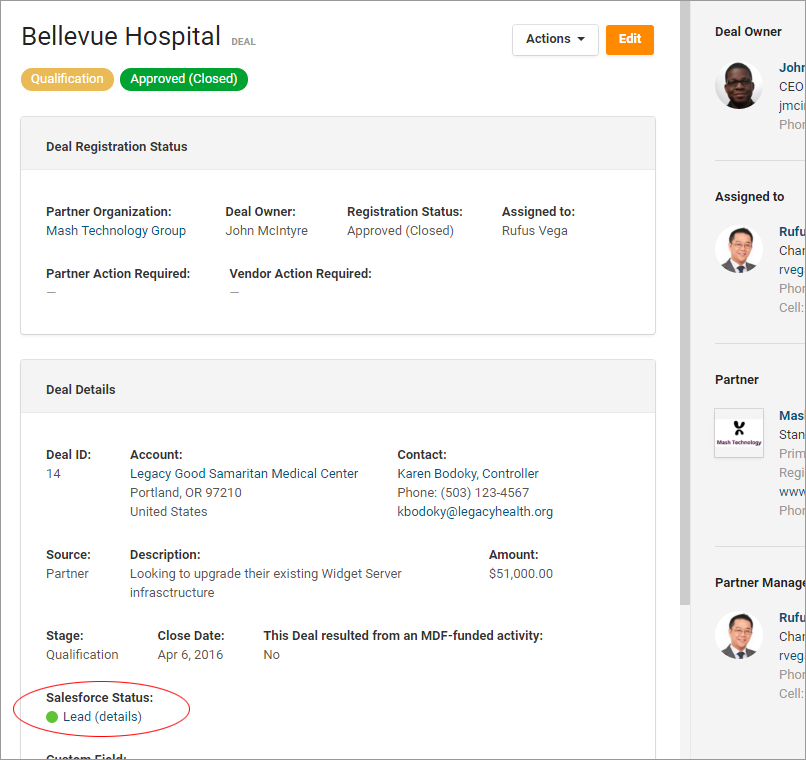806x760 pixels.
Task: Open contact Karen Bodoky, Controller
Action: pos(468,474)
